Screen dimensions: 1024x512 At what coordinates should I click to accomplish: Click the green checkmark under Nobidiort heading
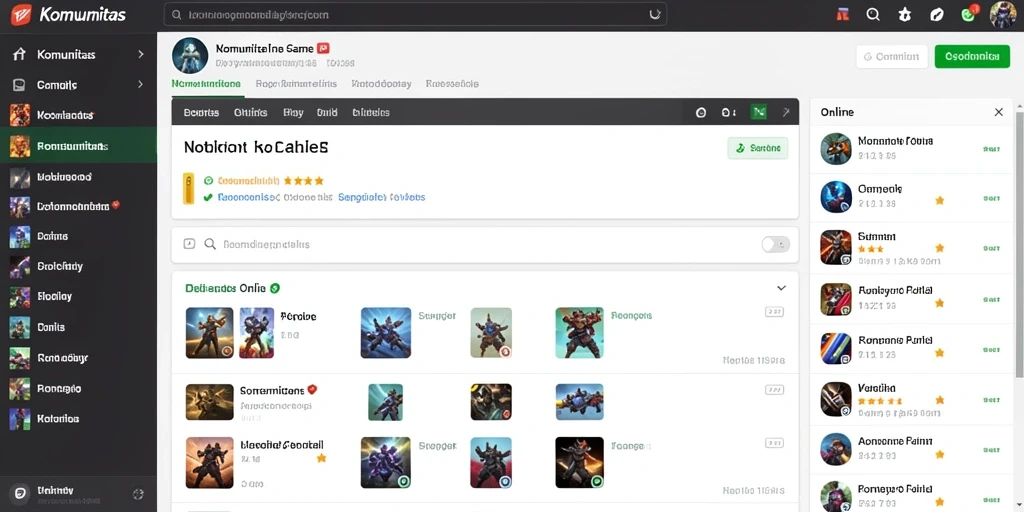click(208, 197)
